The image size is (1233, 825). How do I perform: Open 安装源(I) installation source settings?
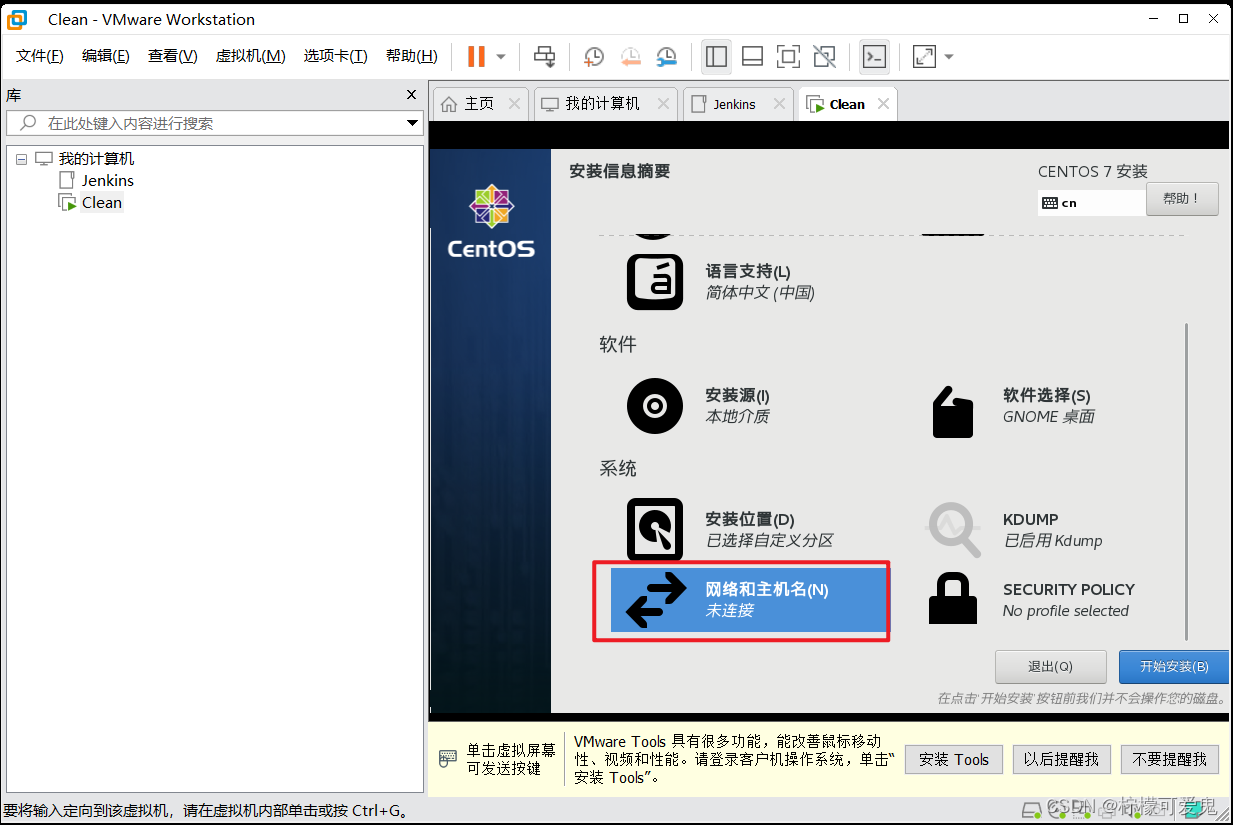coord(700,406)
